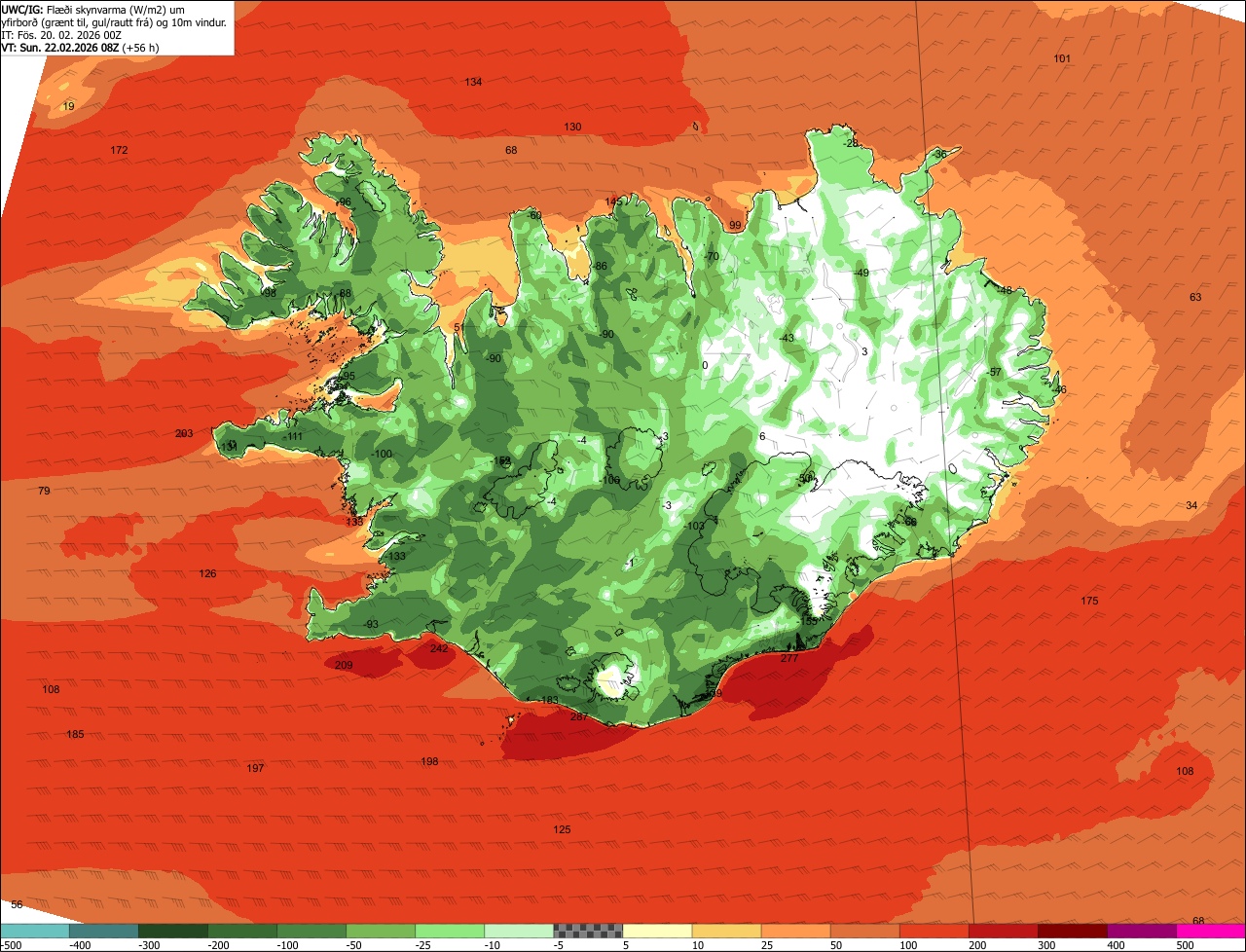Click the flux value 185
The image size is (1246, 952).
tap(75, 734)
